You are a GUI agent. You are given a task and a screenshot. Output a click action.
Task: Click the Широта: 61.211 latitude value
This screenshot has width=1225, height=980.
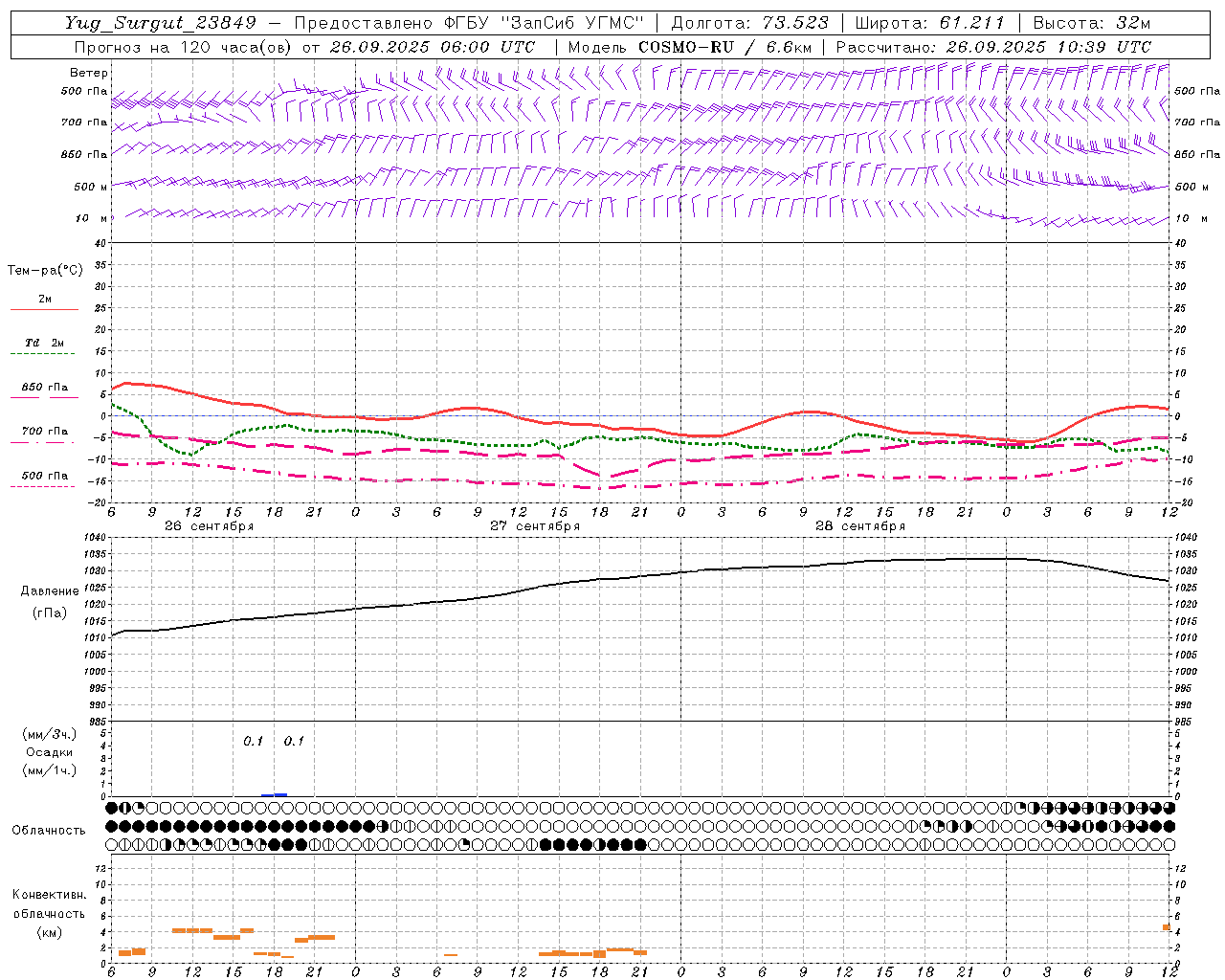click(929, 23)
